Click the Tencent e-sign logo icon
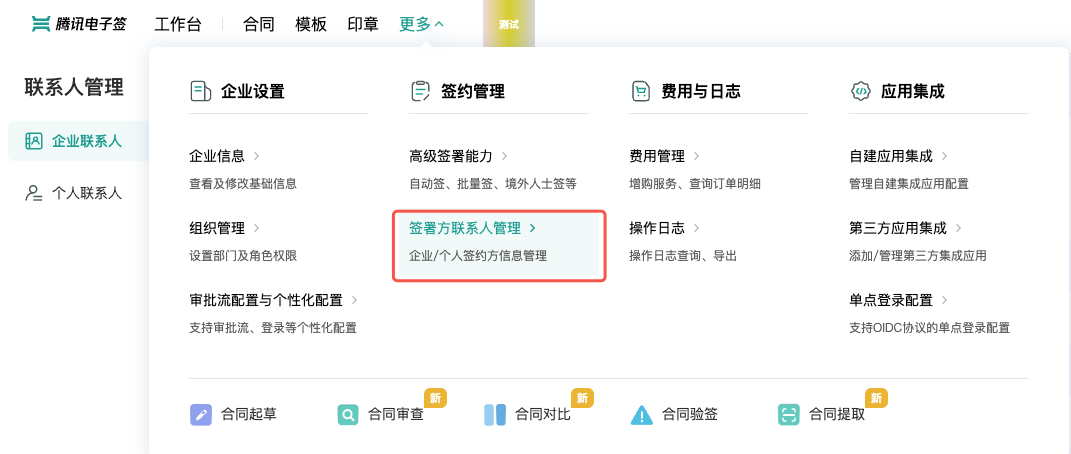This screenshot has width=1071, height=454. click(x=41, y=24)
